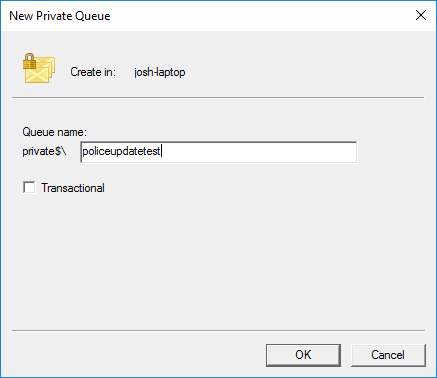437x378 pixels.
Task: Click the separator line below Create in
Action: 218,98
